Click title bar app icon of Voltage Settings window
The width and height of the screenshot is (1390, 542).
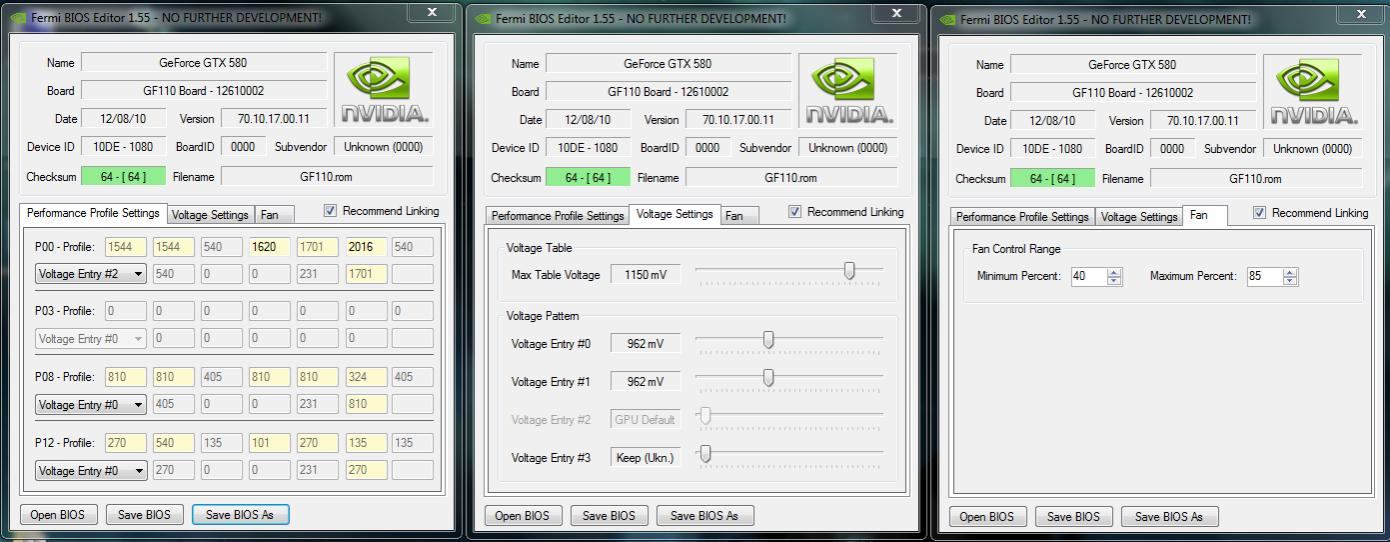point(484,19)
